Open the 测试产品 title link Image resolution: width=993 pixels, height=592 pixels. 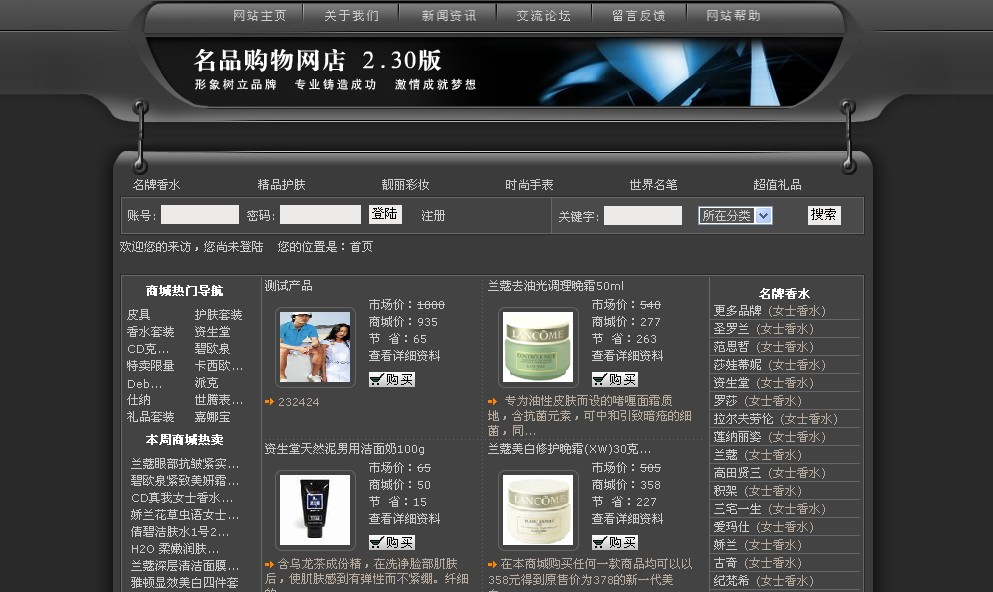(289, 286)
